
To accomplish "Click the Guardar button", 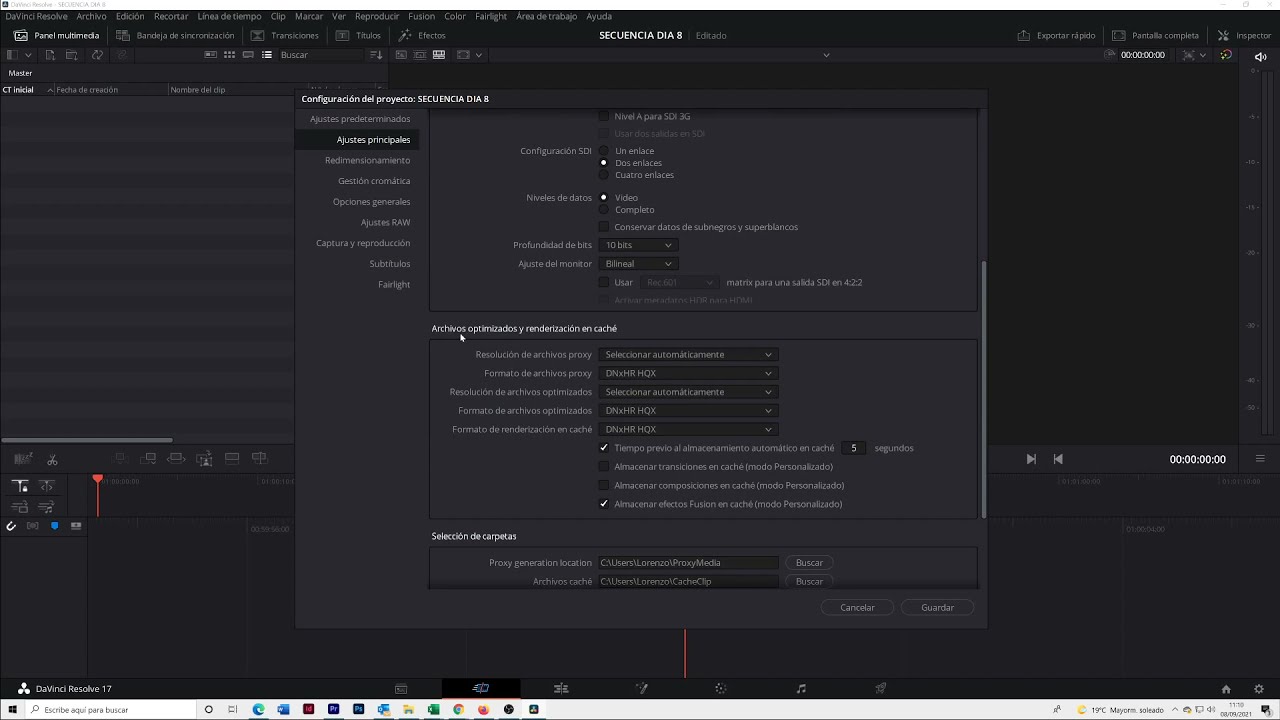I will tap(937, 608).
